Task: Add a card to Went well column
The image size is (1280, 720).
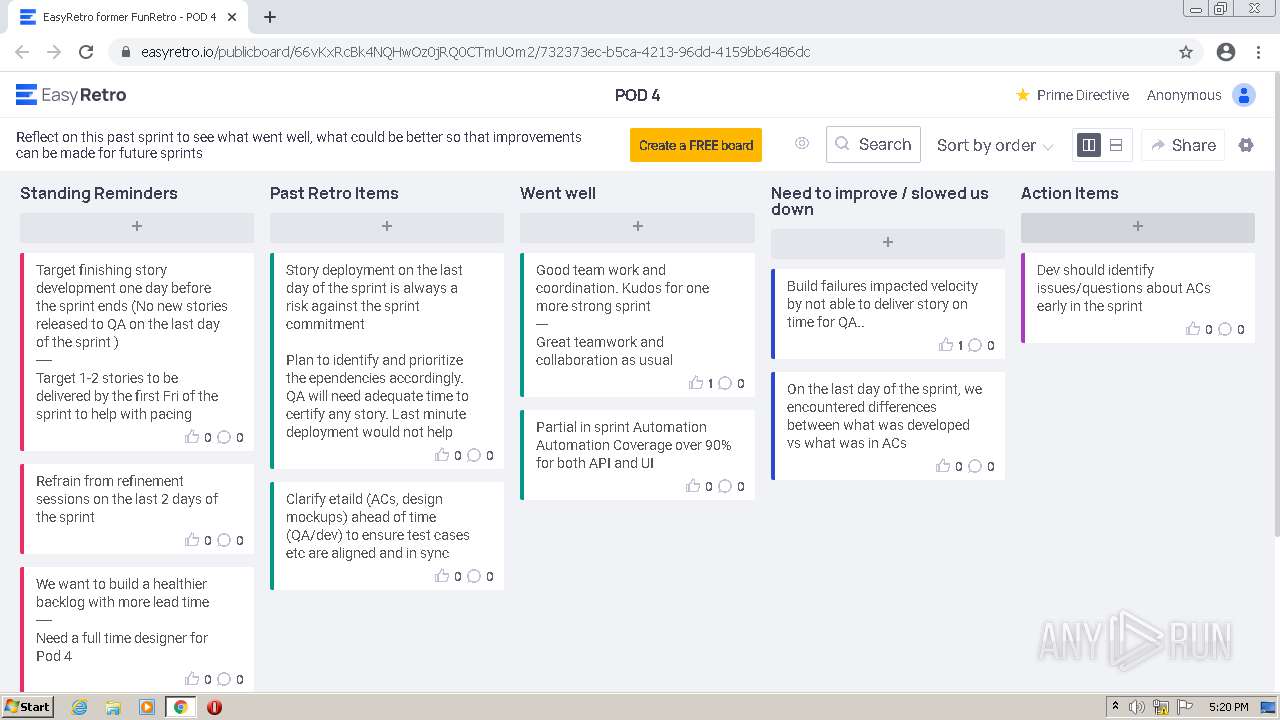Action: click(x=637, y=227)
